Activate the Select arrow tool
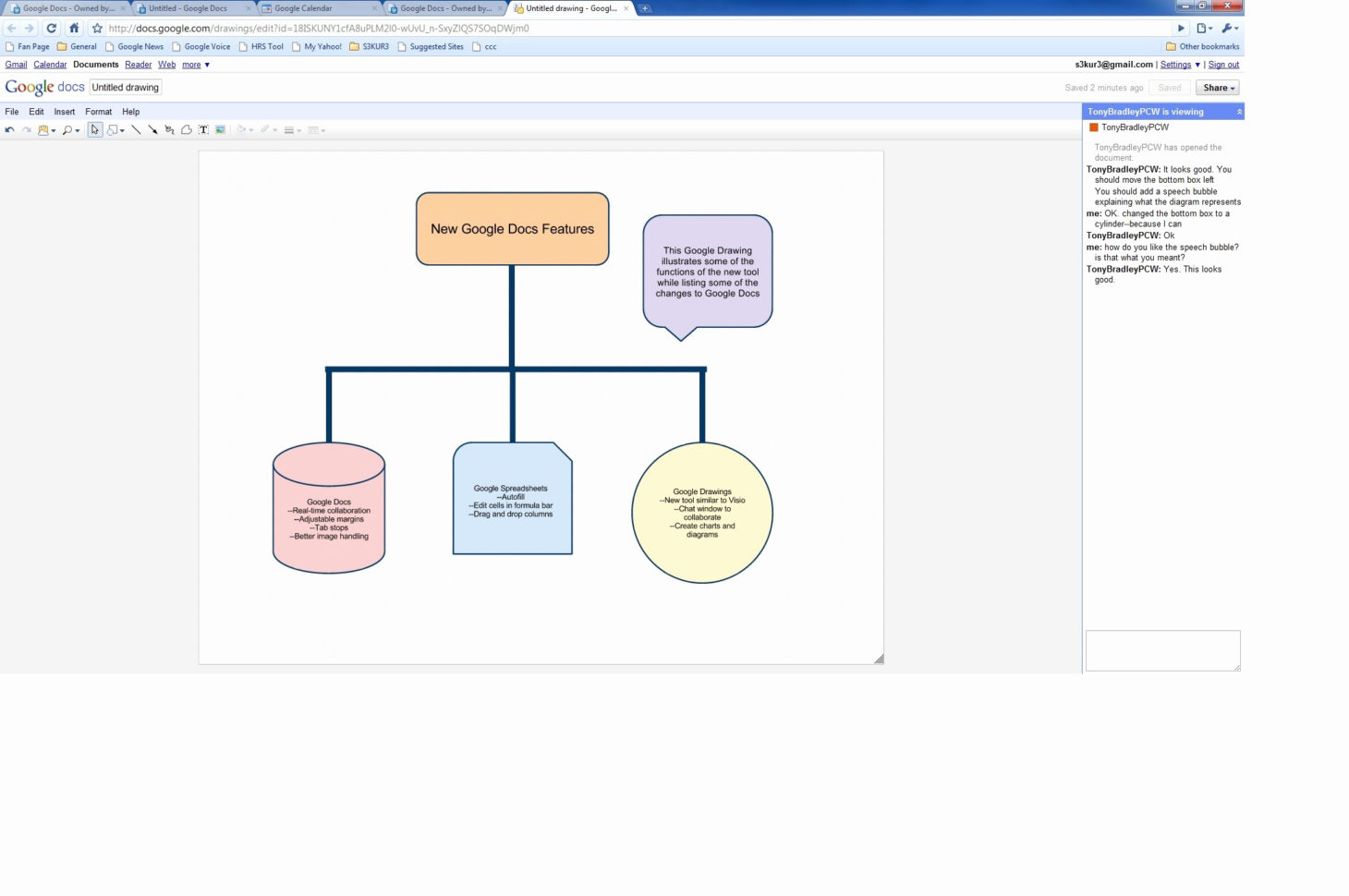 tap(94, 130)
